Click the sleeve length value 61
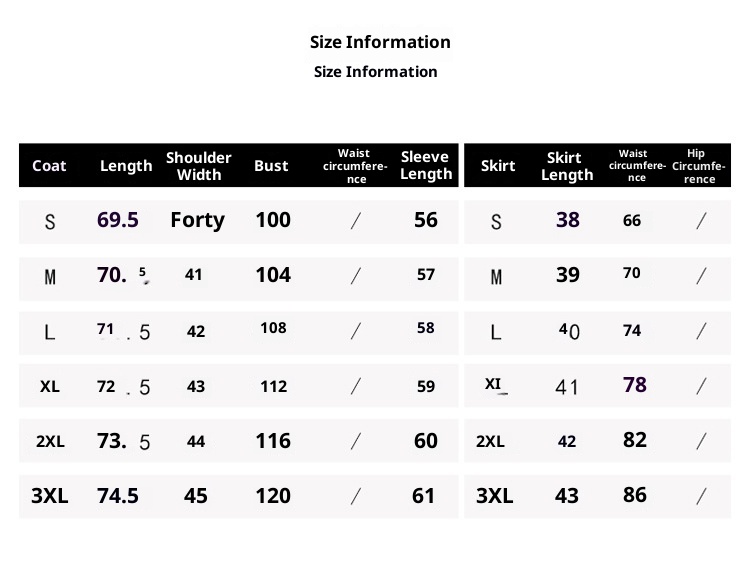 click(424, 496)
